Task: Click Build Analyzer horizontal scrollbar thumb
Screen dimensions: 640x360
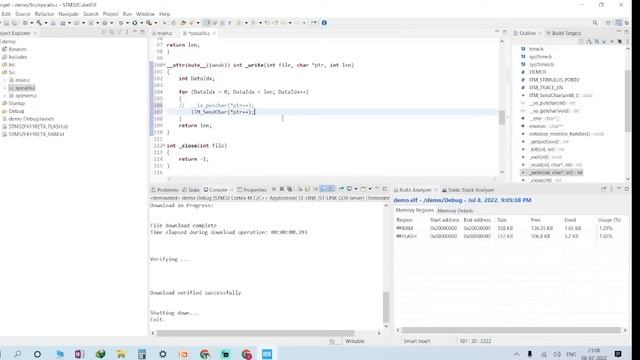Action: coord(511,330)
